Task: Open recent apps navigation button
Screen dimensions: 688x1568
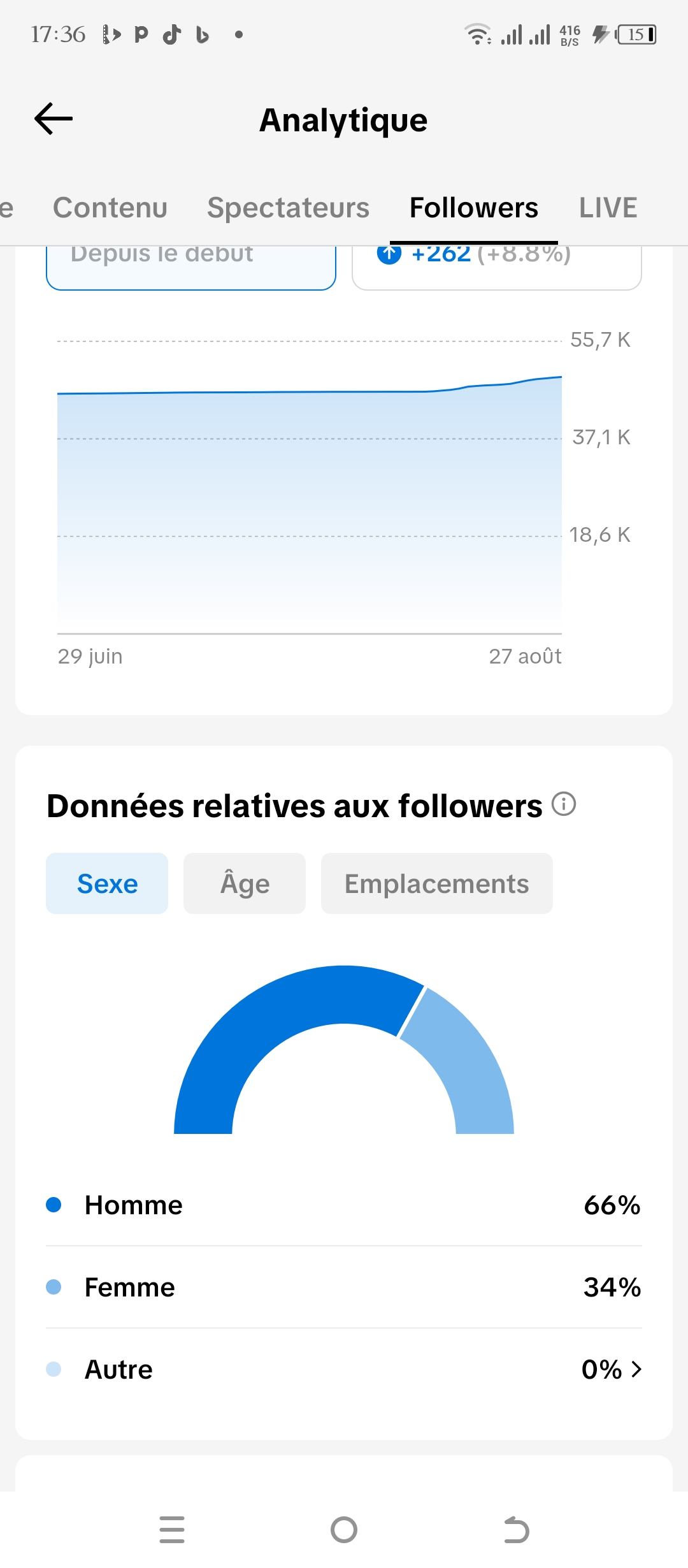Action: click(172, 1530)
